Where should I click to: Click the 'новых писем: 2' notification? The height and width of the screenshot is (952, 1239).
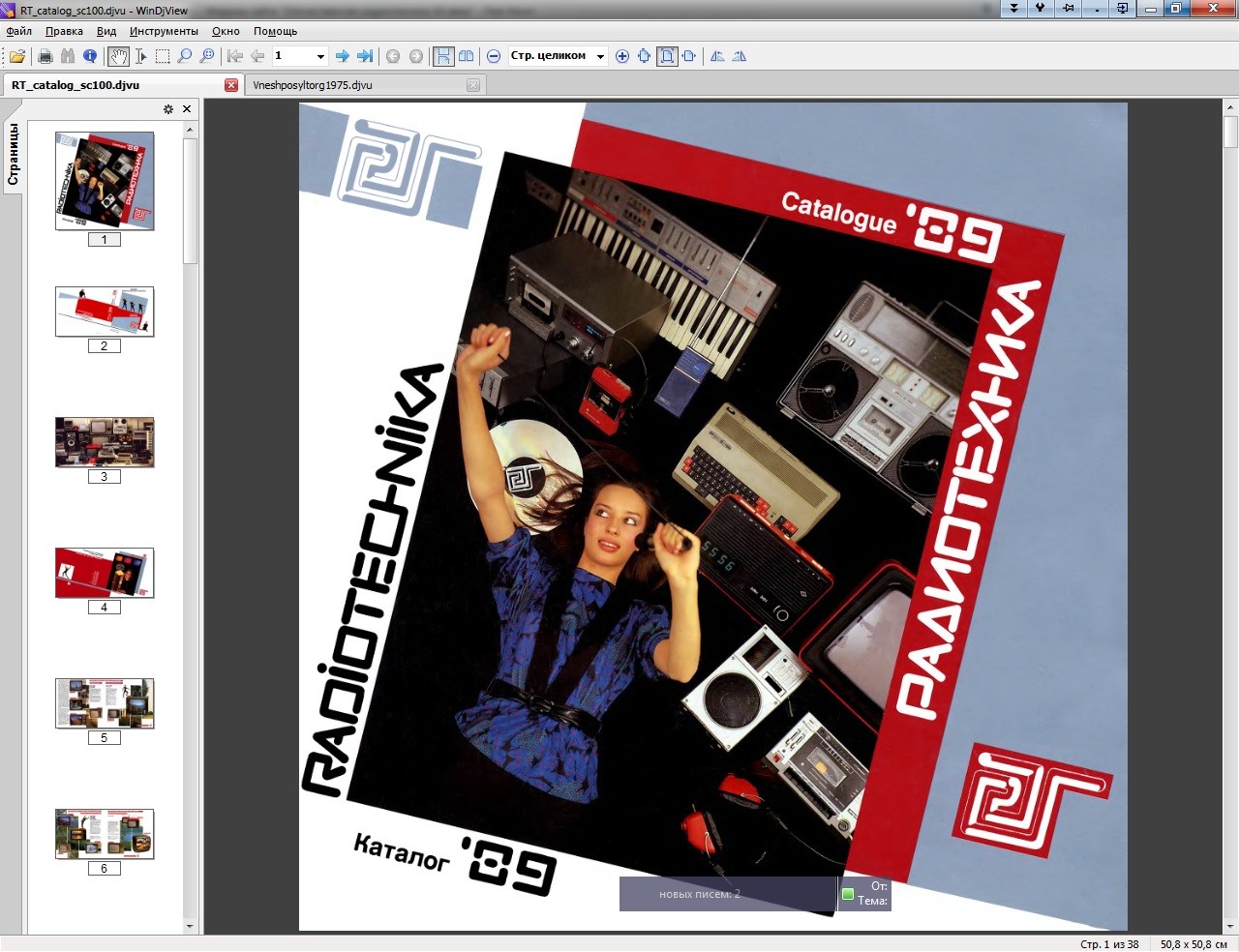(700, 894)
